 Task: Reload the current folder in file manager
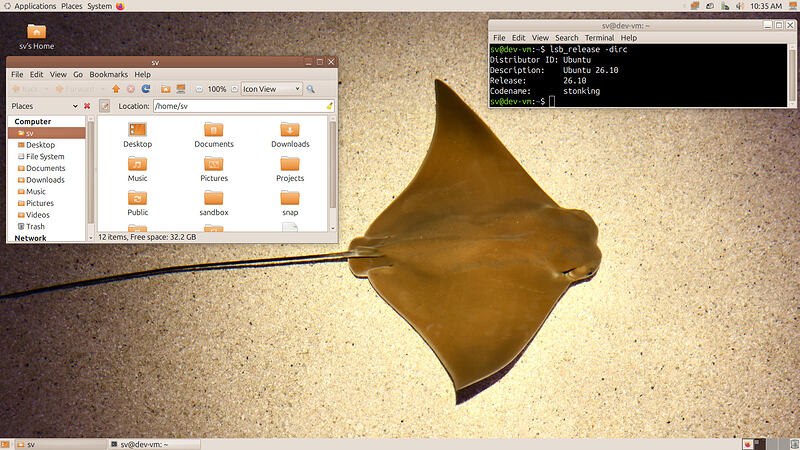click(x=145, y=89)
